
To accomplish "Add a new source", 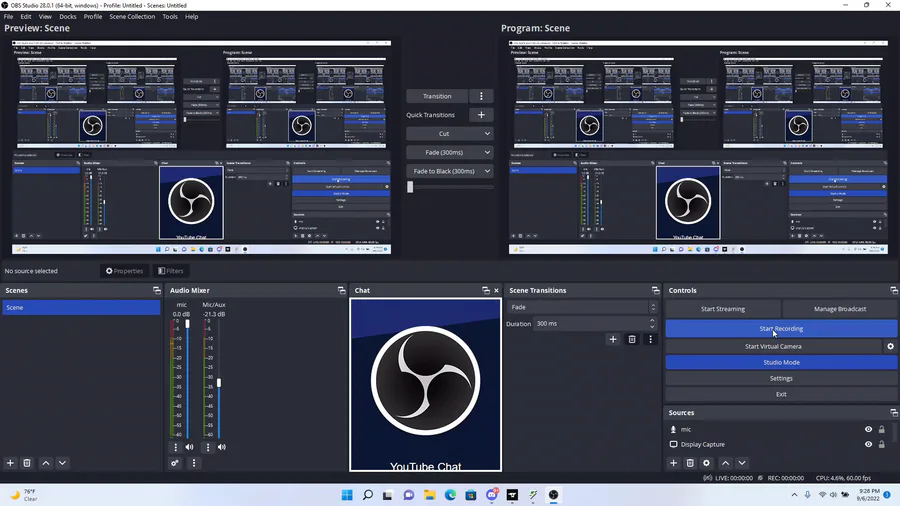I will pos(673,463).
